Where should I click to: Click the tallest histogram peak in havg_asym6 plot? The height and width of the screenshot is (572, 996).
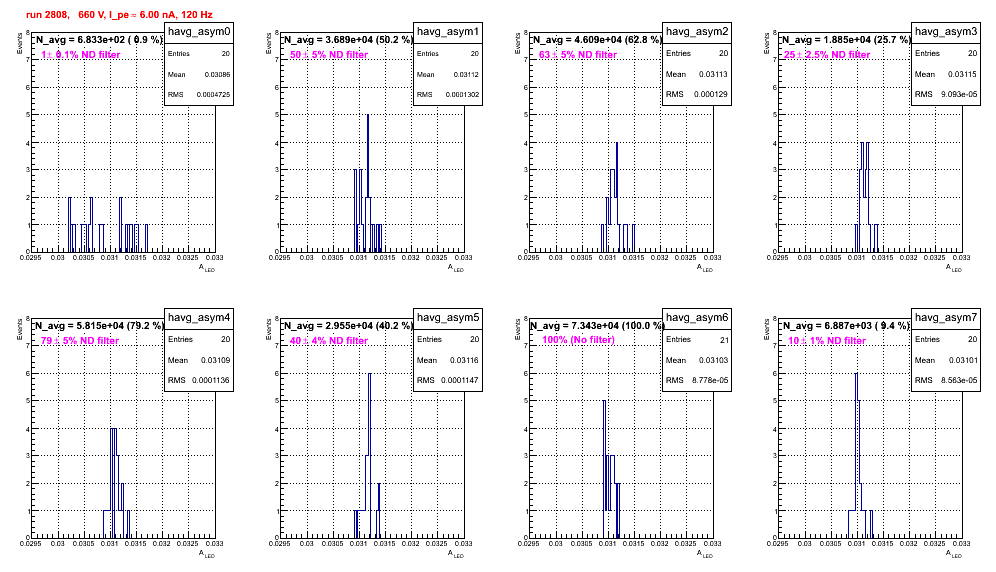(x=605, y=469)
